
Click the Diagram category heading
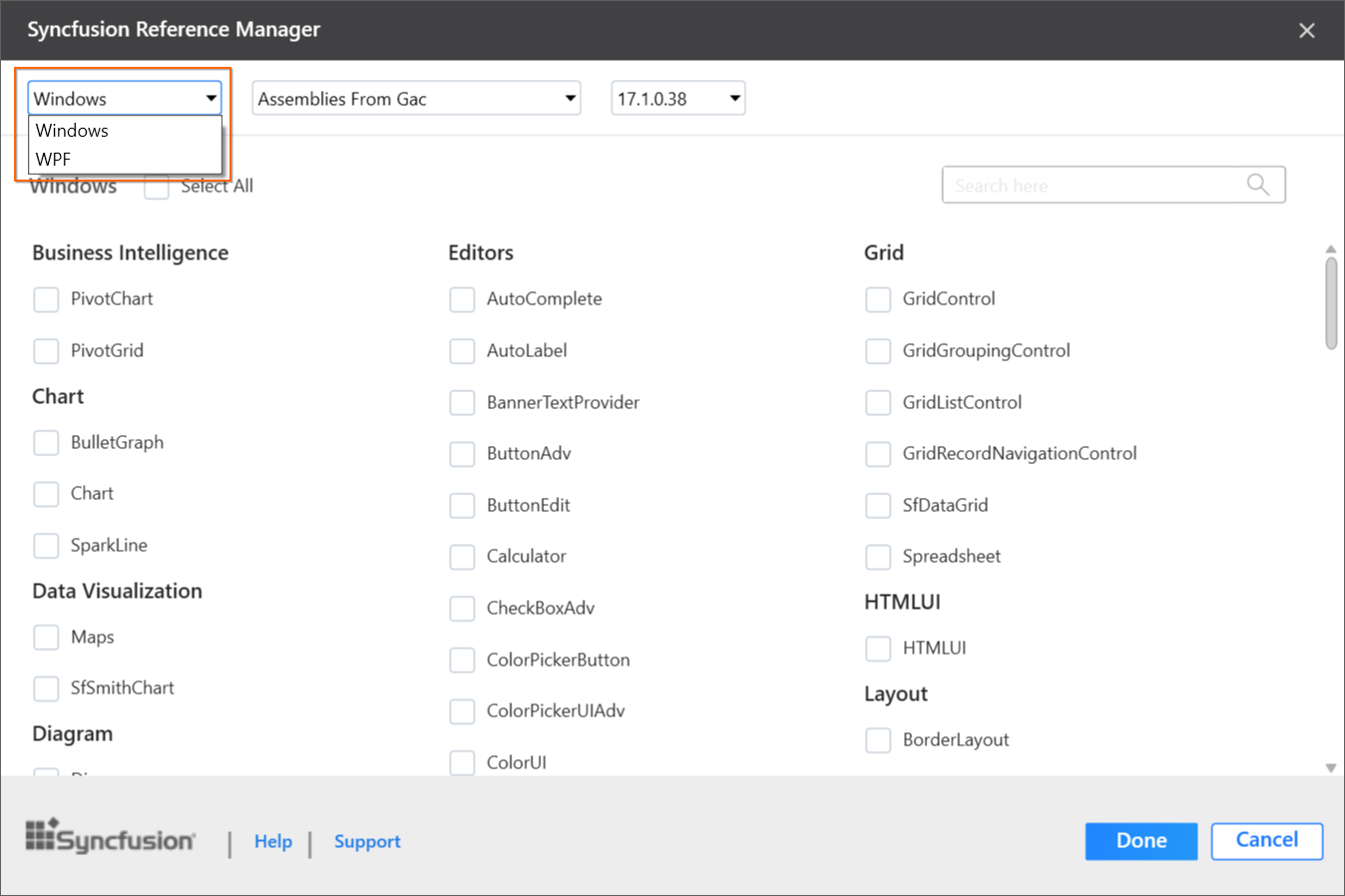[73, 734]
